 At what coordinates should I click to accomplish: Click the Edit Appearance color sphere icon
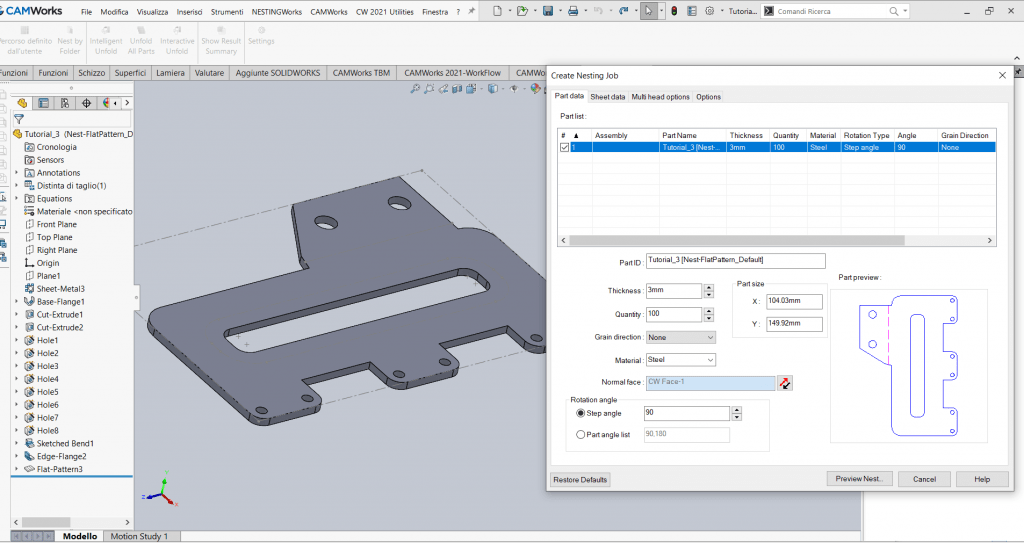click(x=536, y=89)
